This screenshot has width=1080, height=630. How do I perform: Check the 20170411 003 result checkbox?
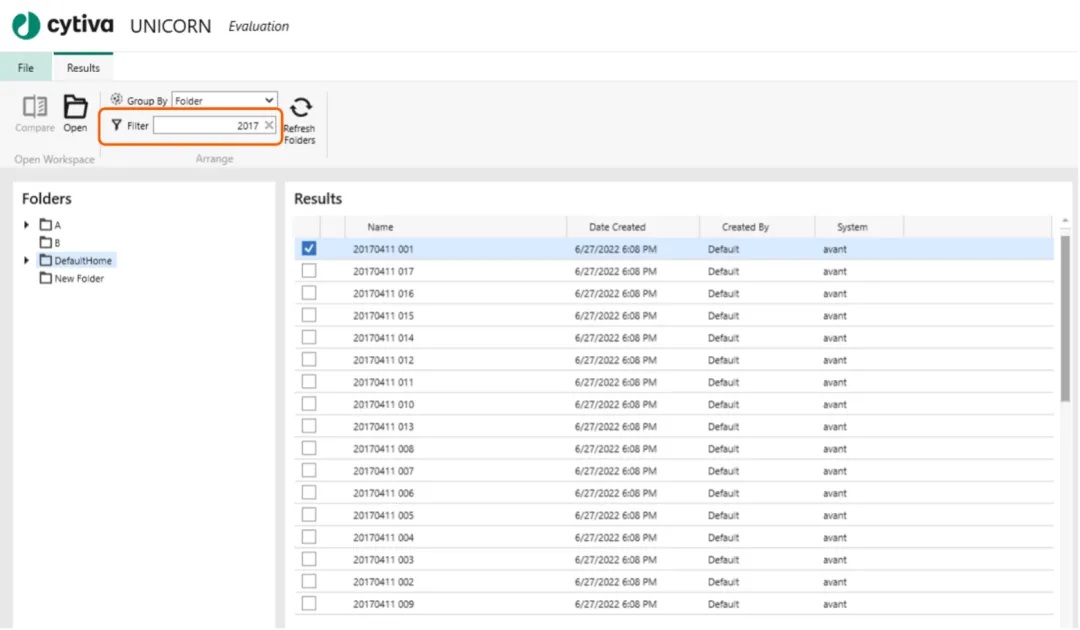(x=309, y=559)
